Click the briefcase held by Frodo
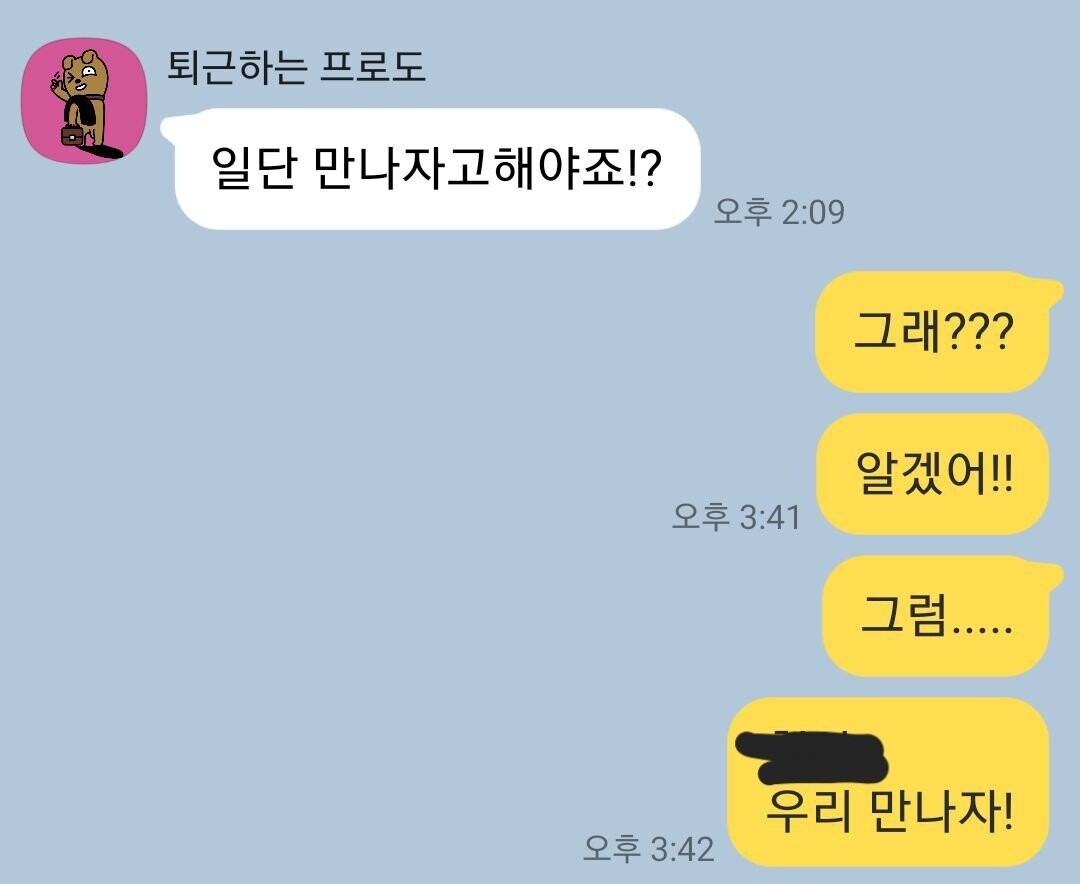The image size is (1080, 884). click(72, 134)
